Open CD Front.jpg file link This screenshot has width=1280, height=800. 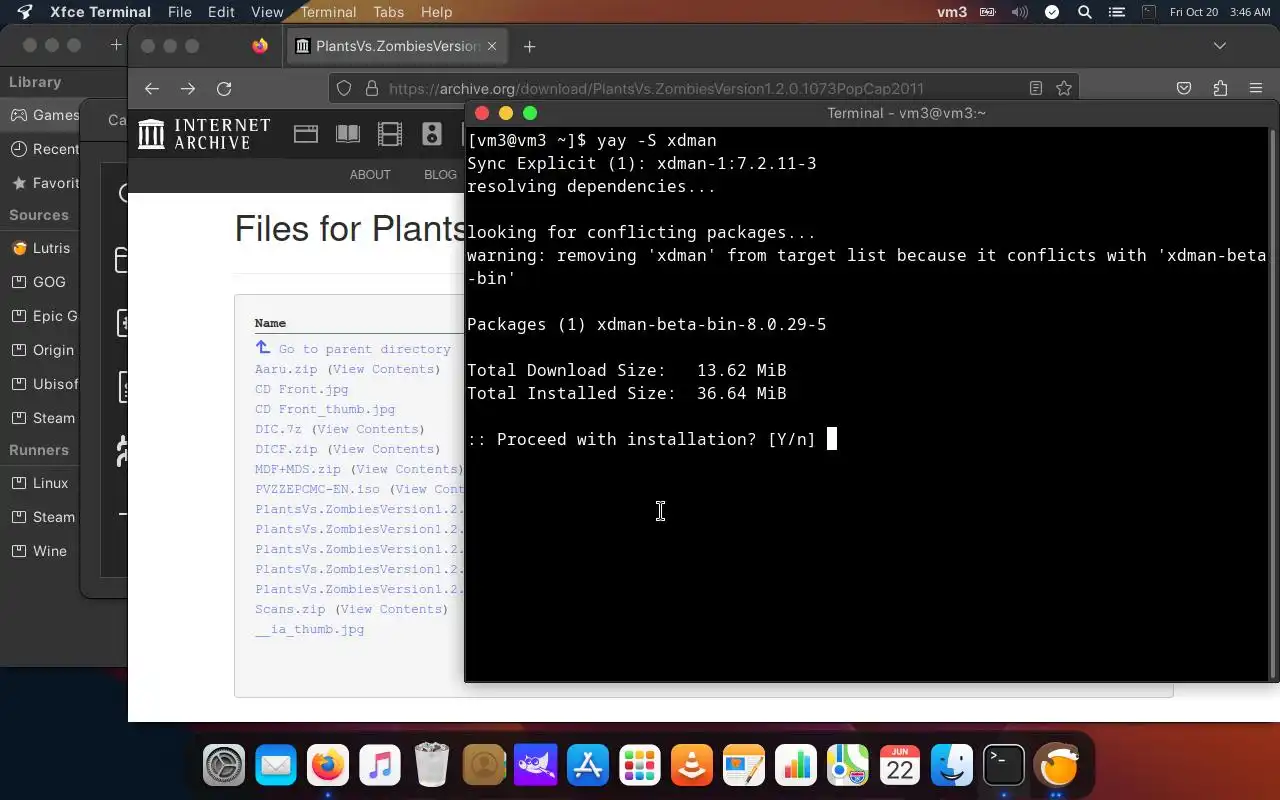(x=302, y=389)
